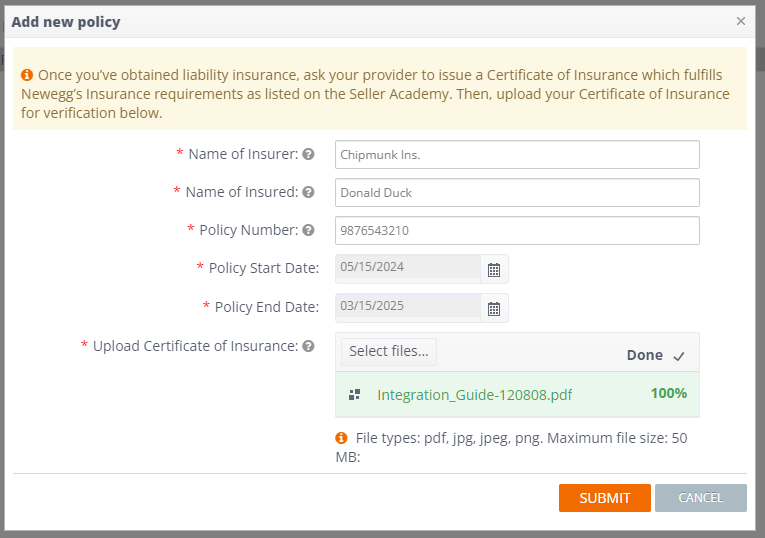The width and height of the screenshot is (765, 538).
Task: Open the calendar picker for Policy Start Date
Action: [x=494, y=270]
